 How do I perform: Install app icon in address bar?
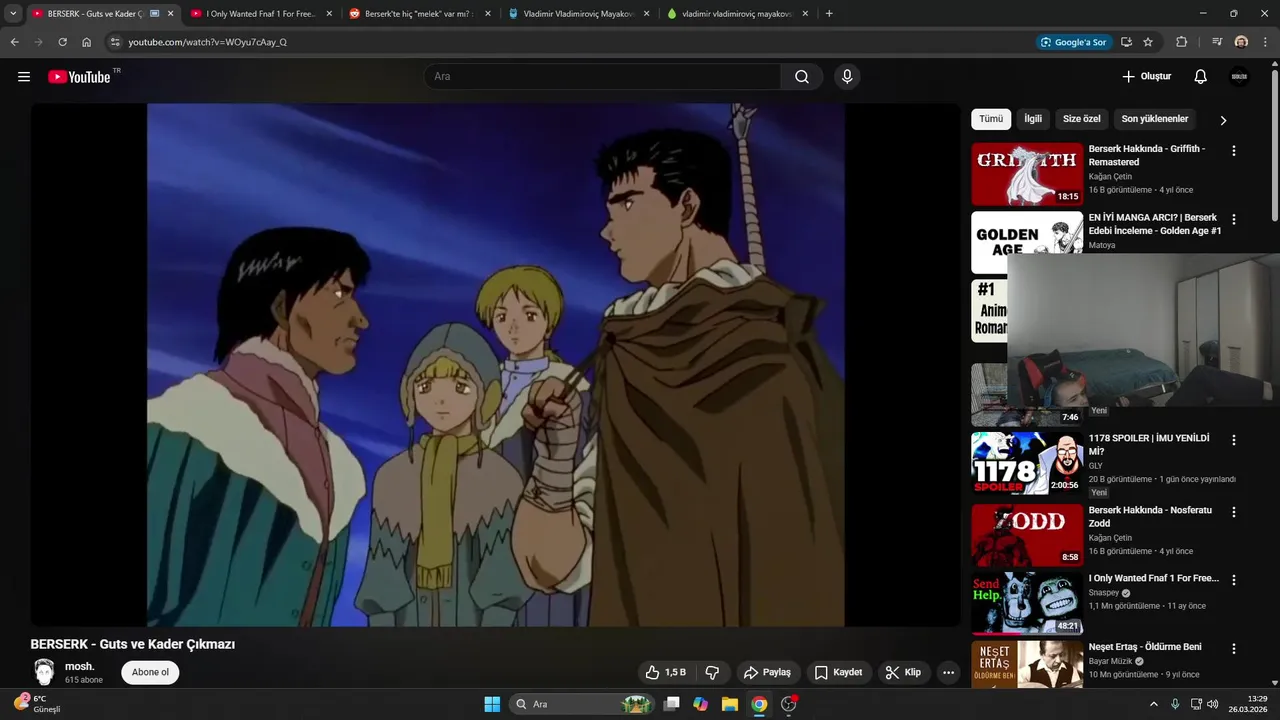pyautogui.click(x=1126, y=42)
